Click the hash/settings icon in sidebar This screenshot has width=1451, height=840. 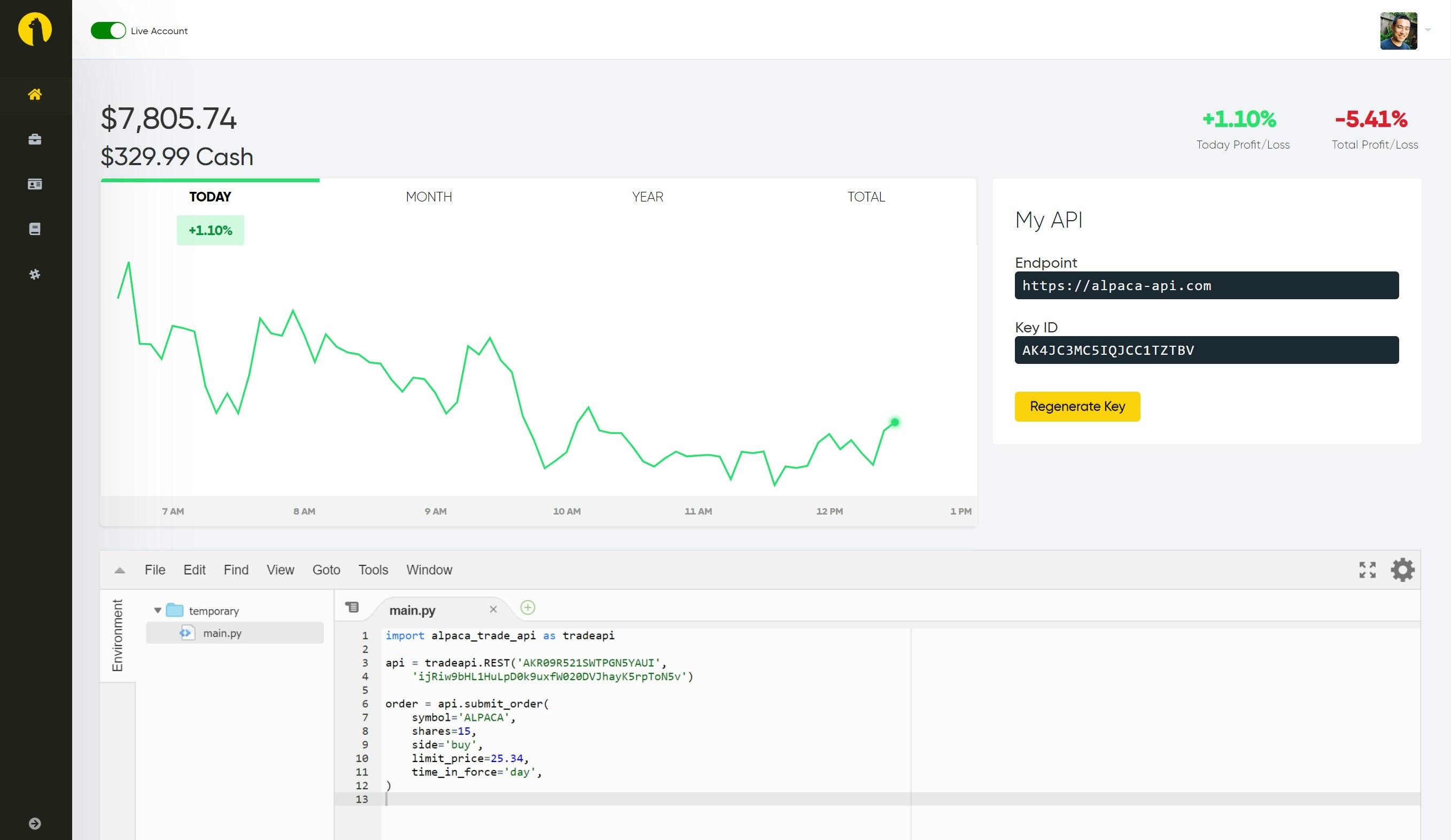[35, 275]
